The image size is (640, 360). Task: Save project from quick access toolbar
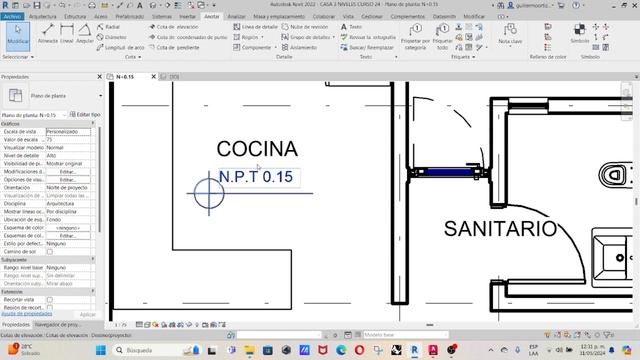[37, 5]
